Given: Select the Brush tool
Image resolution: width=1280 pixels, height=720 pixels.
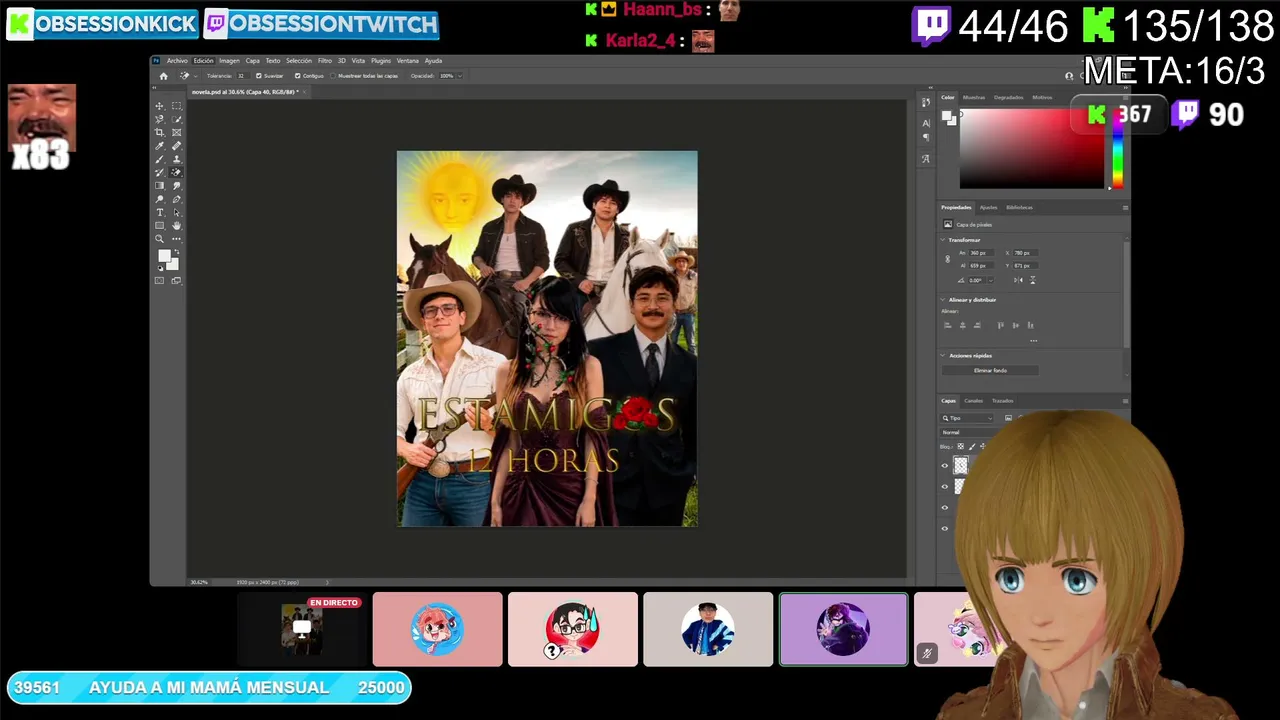Looking at the screenshot, I should click(159, 159).
